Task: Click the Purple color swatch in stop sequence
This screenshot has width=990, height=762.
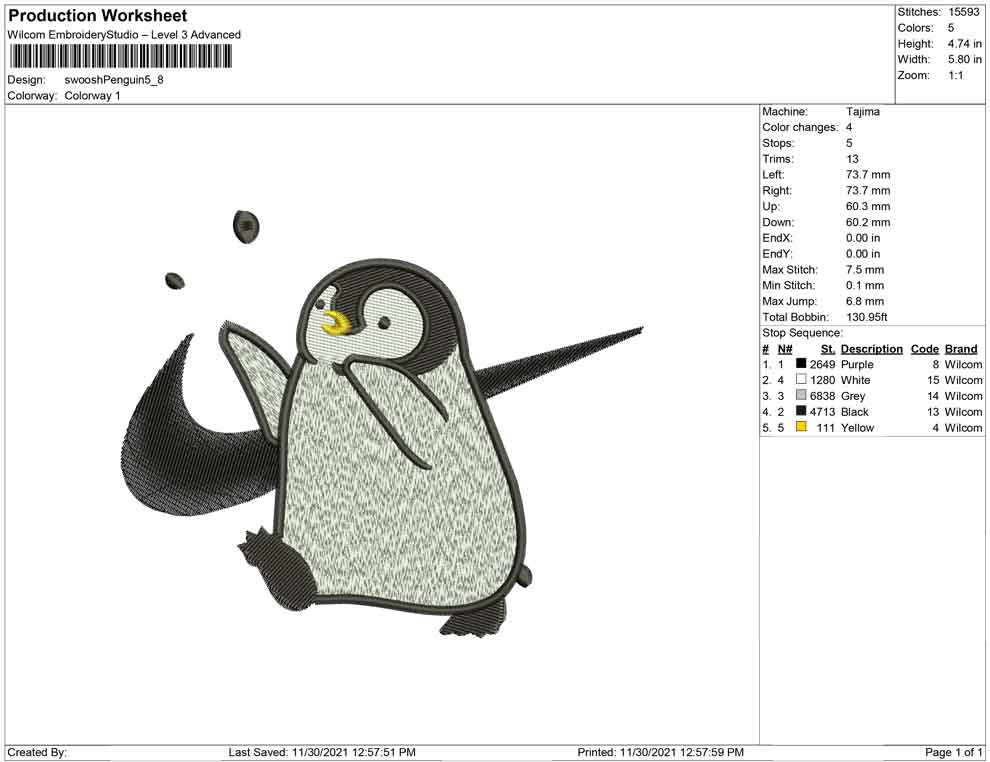Action: [x=801, y=364]
